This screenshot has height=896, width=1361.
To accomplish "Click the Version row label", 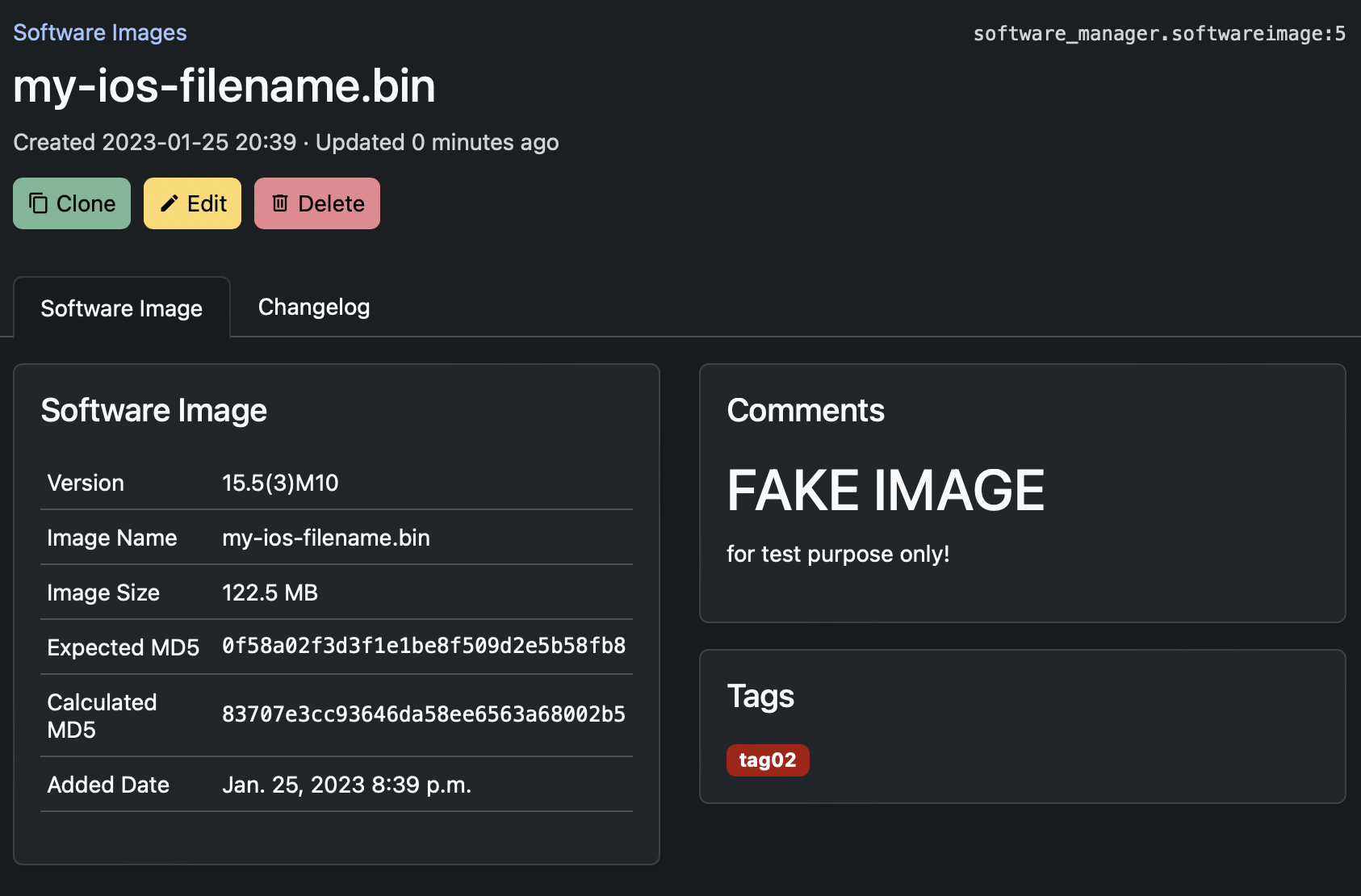I will tap(86, 483).
